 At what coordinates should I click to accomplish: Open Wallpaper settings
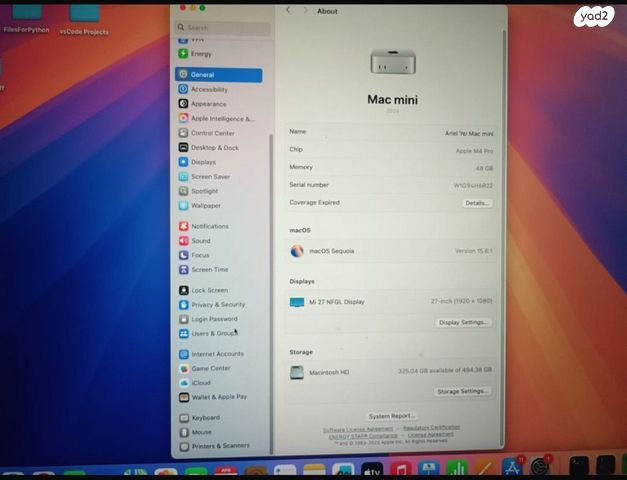point(200,206)
